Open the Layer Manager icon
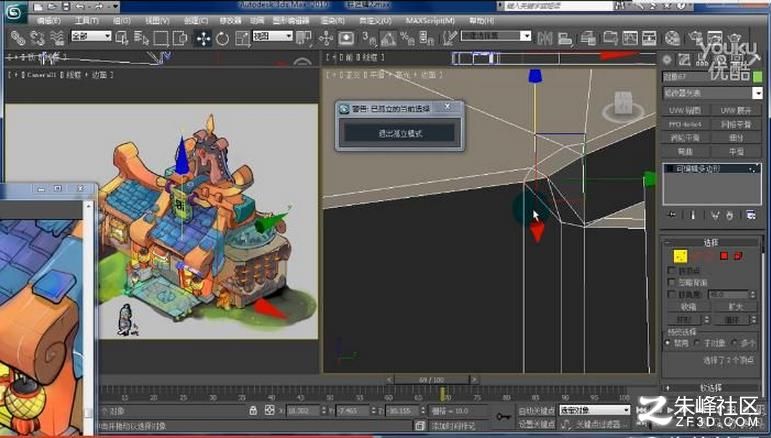This screenshot has height=438, width=771. tap(588, 38)
